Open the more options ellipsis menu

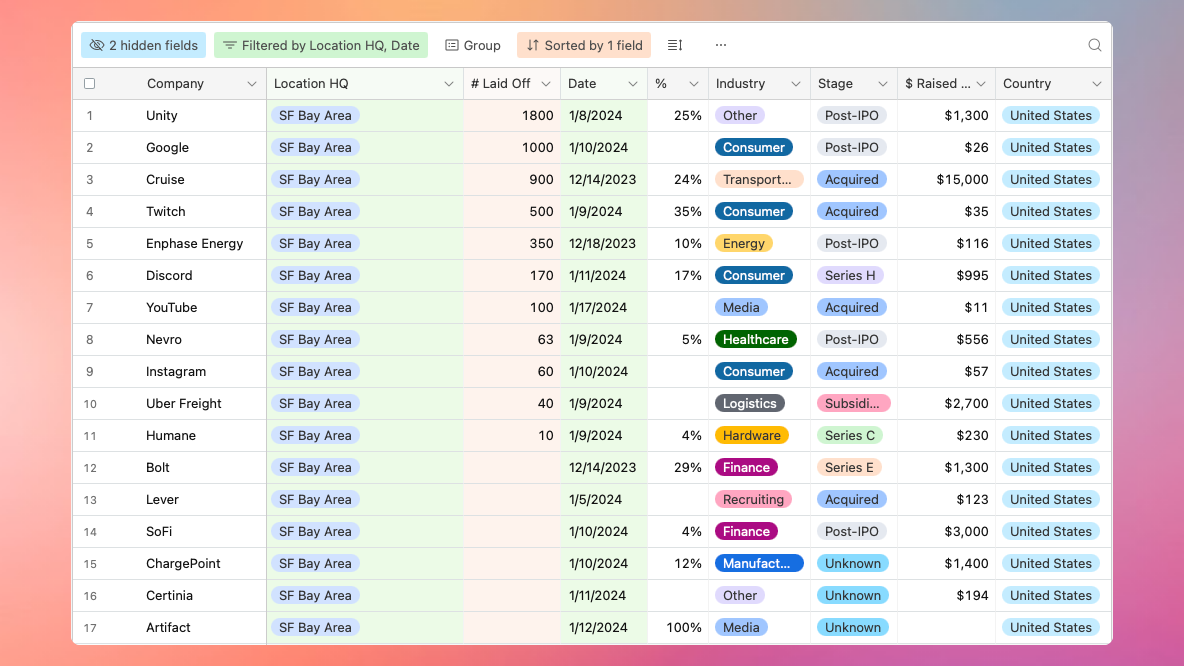tap(721, 45)
